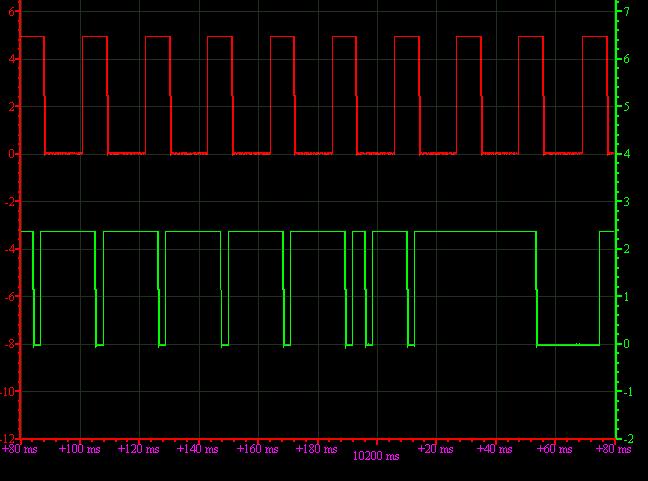Pick the +160 ms time axis label
This screenshot has height=481, width=648.
tap(258, 450)
